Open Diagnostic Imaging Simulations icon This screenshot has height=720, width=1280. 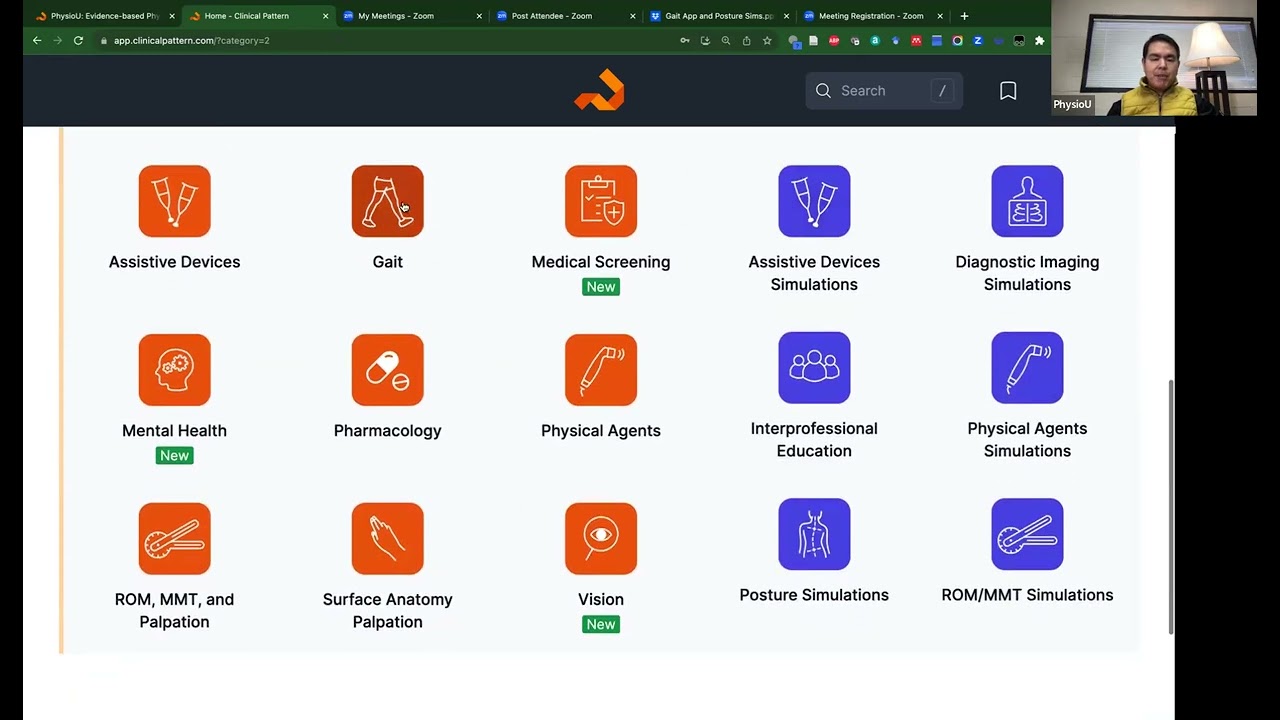(x=1027, y=201)
